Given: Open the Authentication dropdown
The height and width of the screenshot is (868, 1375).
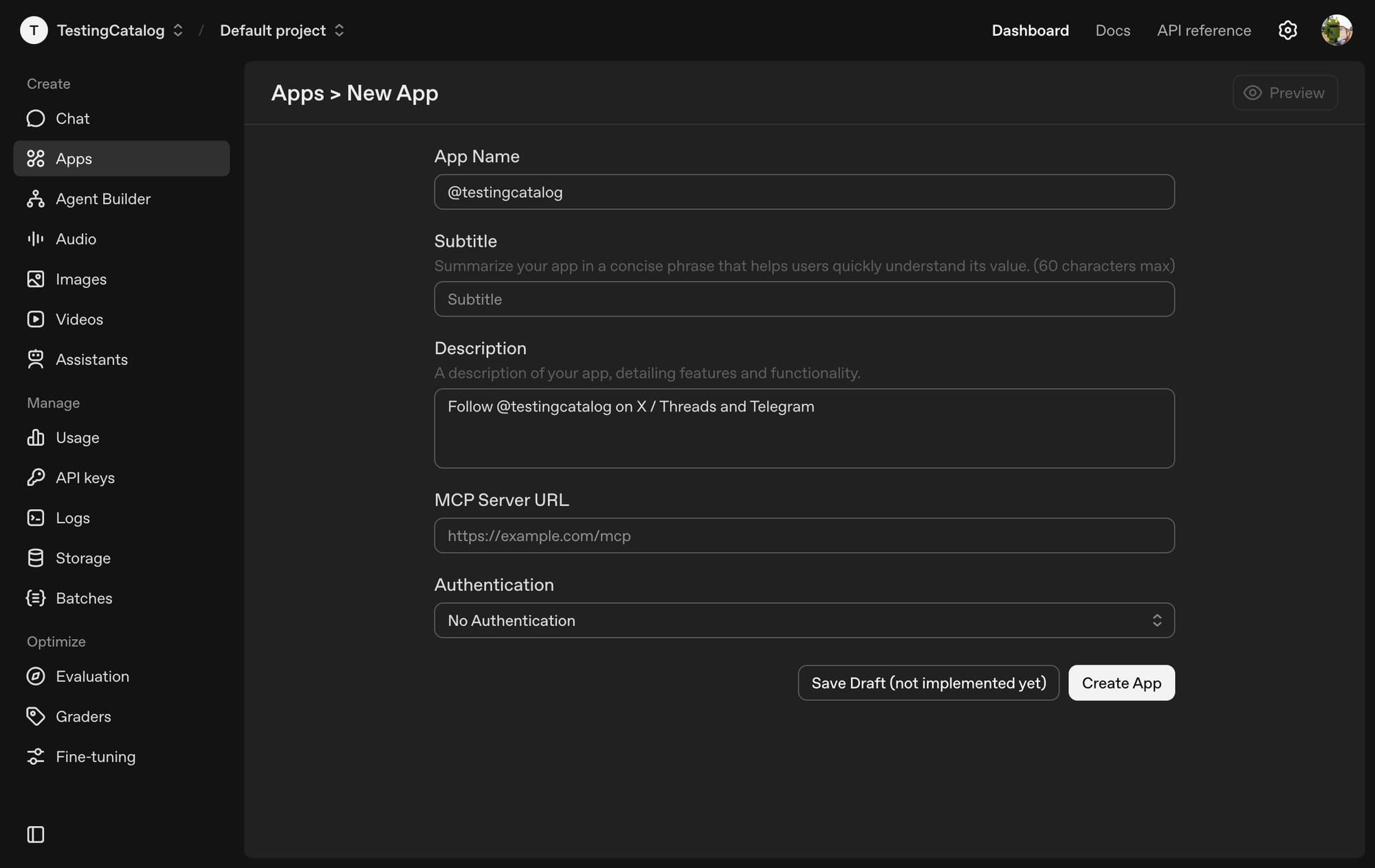Looking at the screenshot, I should [803, 620].
